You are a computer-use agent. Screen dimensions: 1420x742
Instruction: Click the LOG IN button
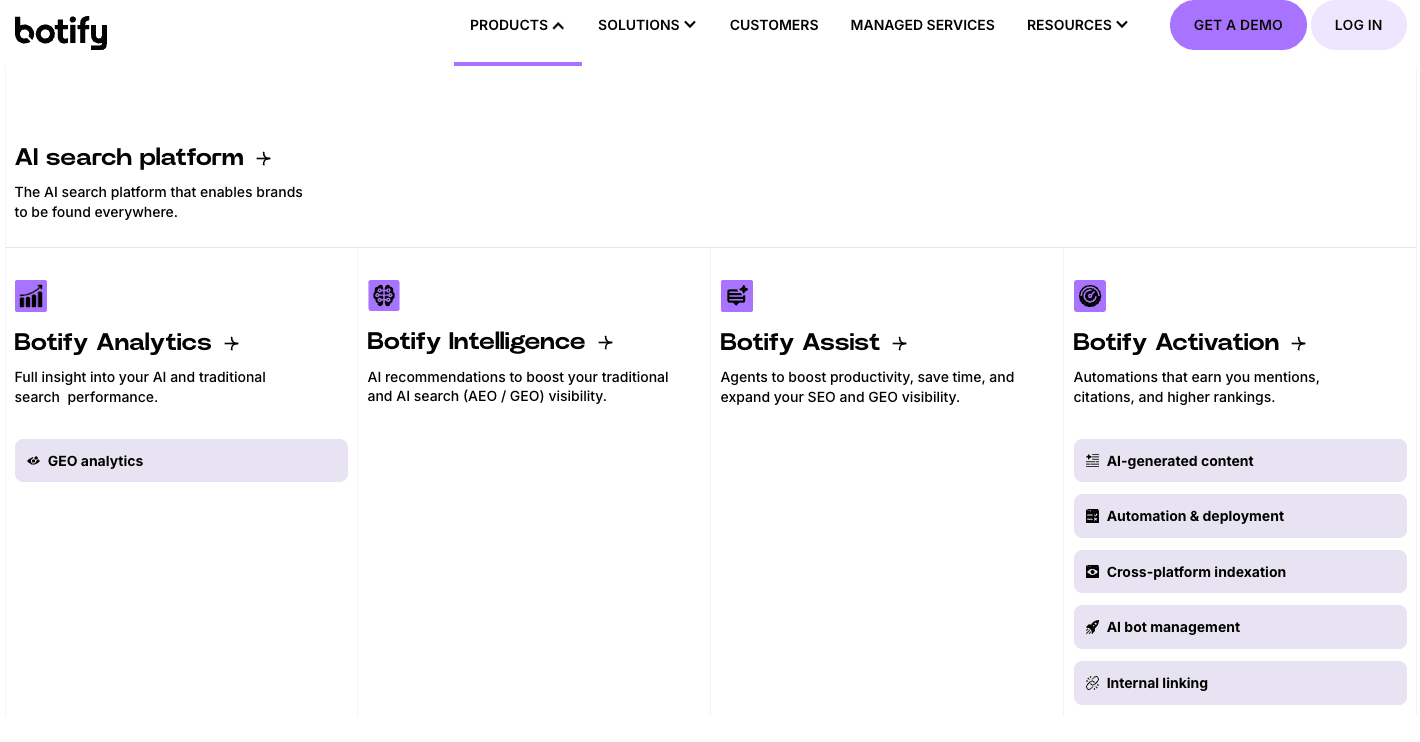1358,25
